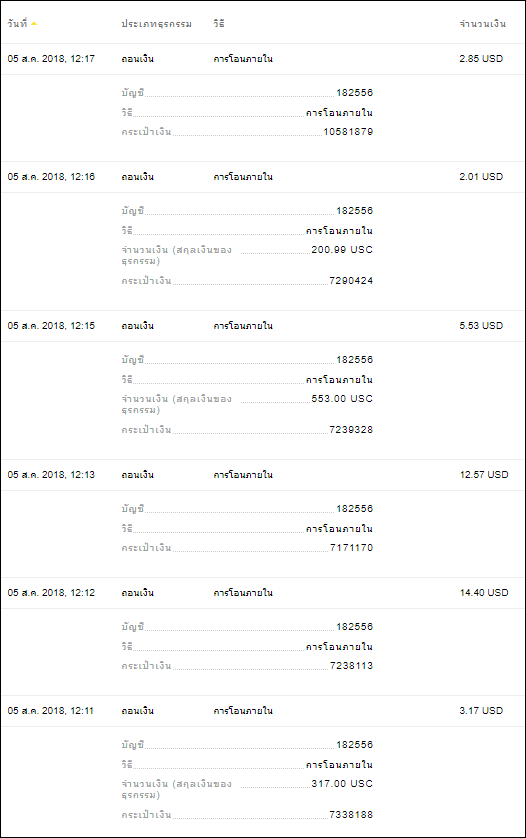Toggle the 12:11 transaction details
The image size is (526, 838).
(x=263, y=711)
